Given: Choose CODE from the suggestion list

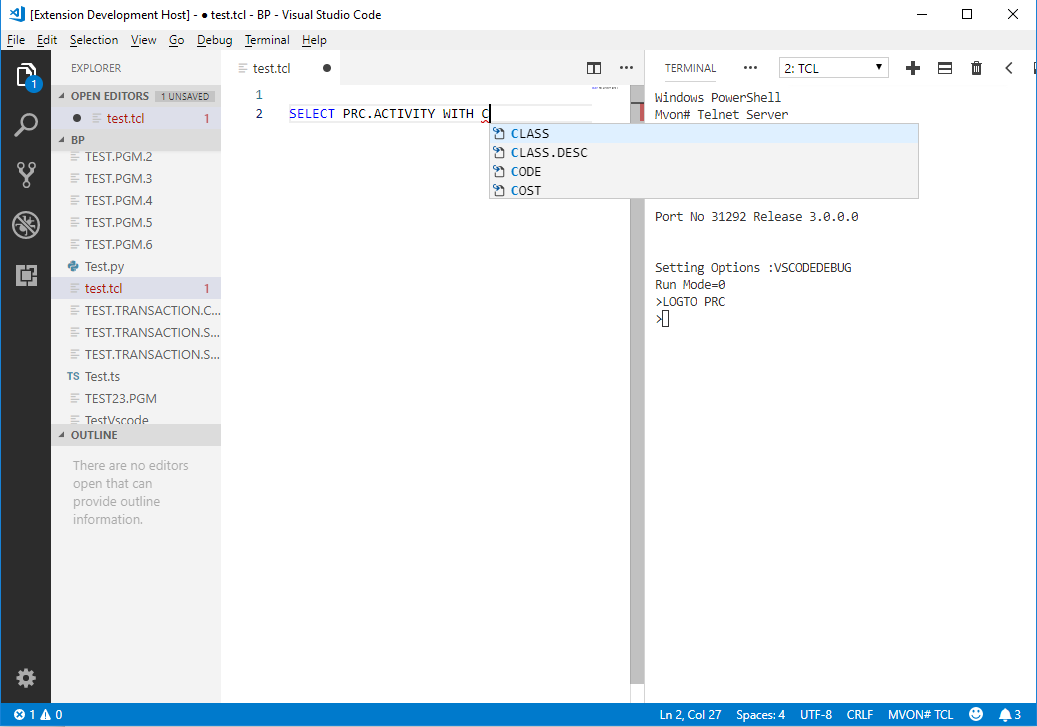Looking at the screenshot, I should tap(704, 172).
